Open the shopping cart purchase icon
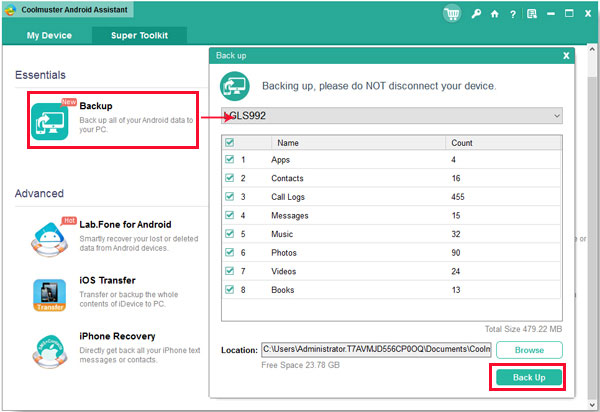 coord(452,14)
